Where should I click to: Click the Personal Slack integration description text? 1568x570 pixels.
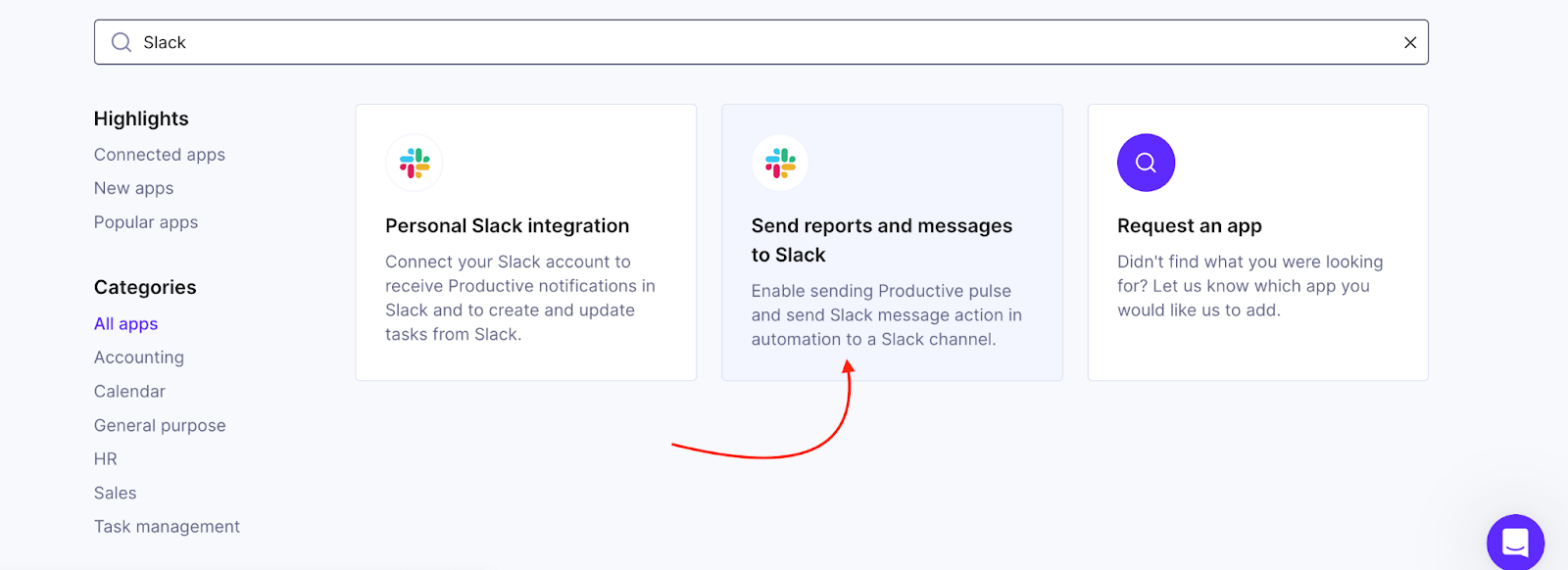pos(520,298)
